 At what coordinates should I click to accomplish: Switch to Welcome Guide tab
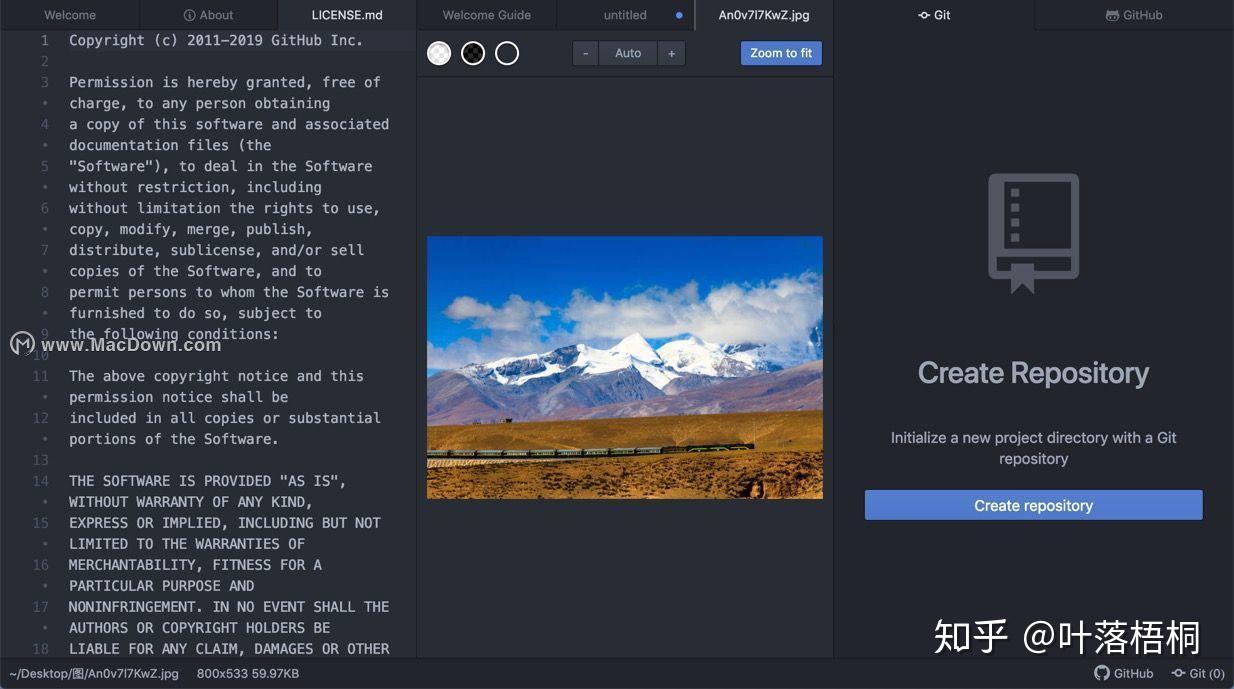486,15
